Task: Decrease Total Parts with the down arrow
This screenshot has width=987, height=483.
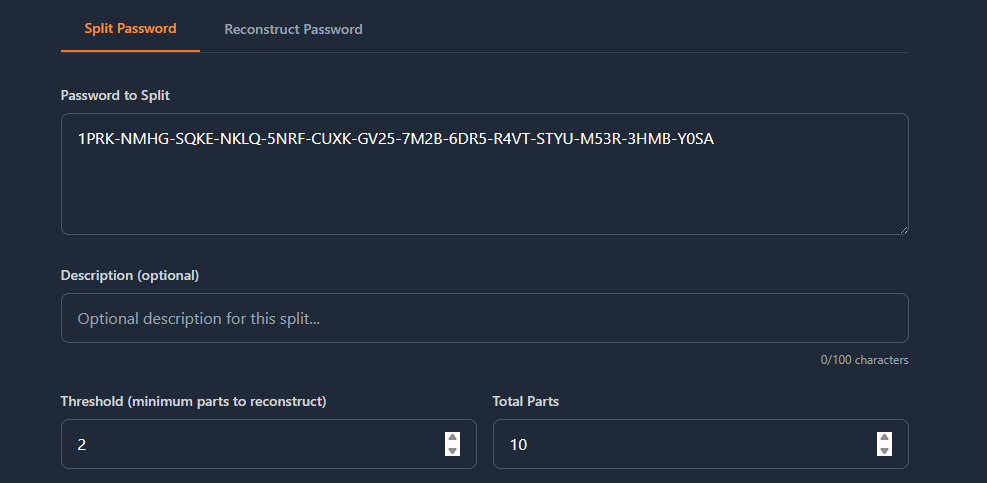Action: coord(884,450)
